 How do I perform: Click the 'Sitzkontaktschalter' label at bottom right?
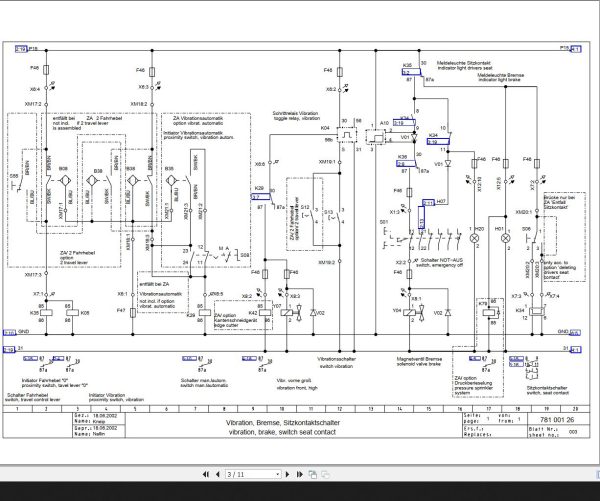pyautogui.click(x=547, y=388)
